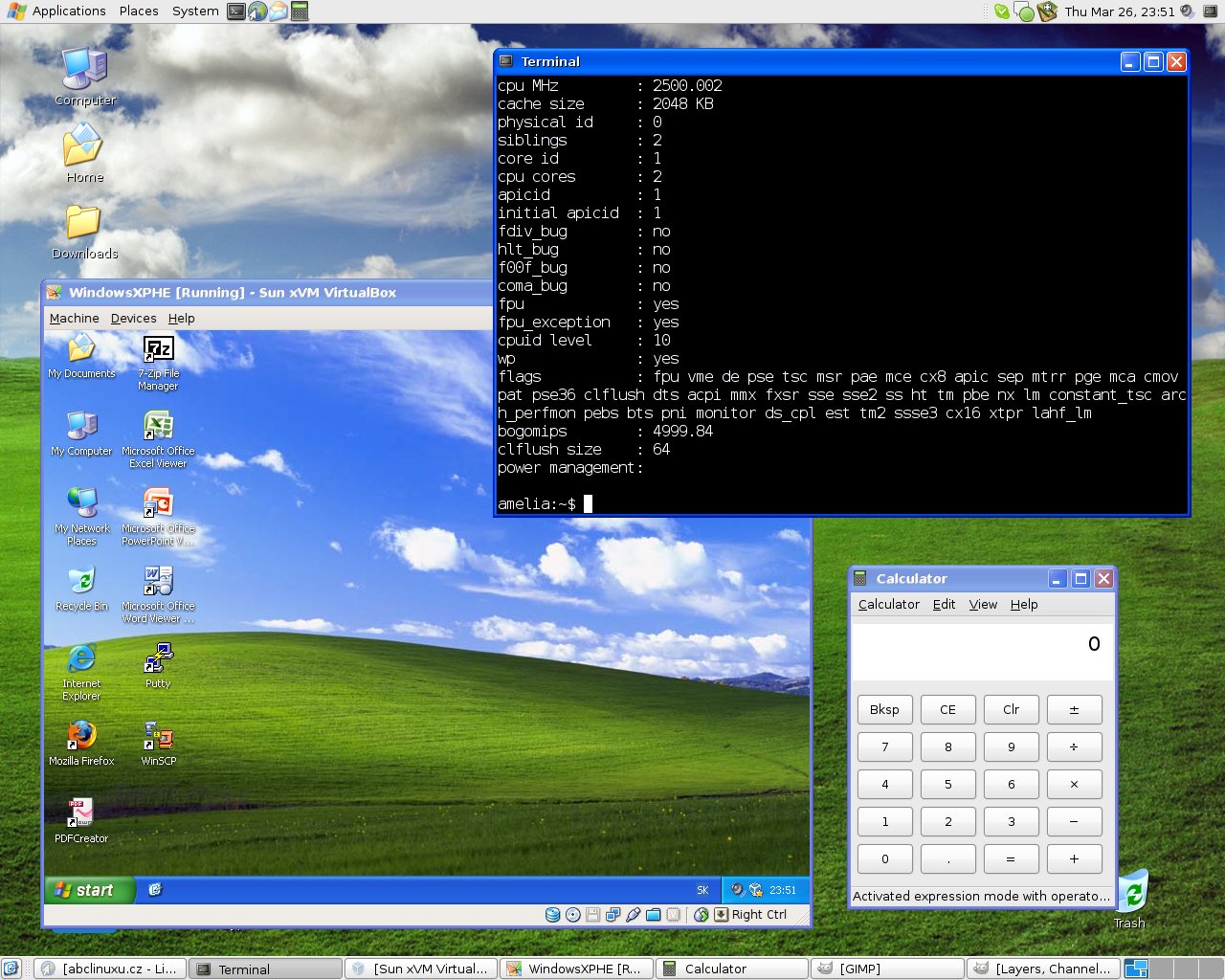Click the decimal point calculator key
The height and width of the screenshot is (980, 1225).
[947, 858]
